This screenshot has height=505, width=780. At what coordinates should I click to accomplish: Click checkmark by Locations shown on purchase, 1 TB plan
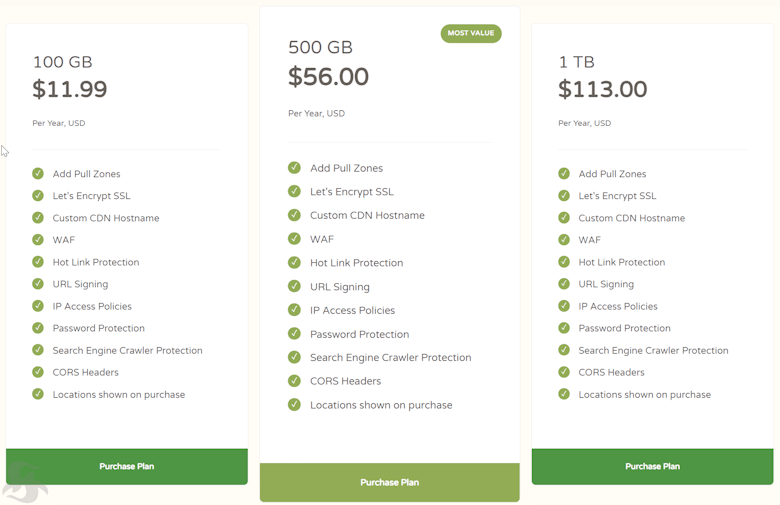(564, 394)
